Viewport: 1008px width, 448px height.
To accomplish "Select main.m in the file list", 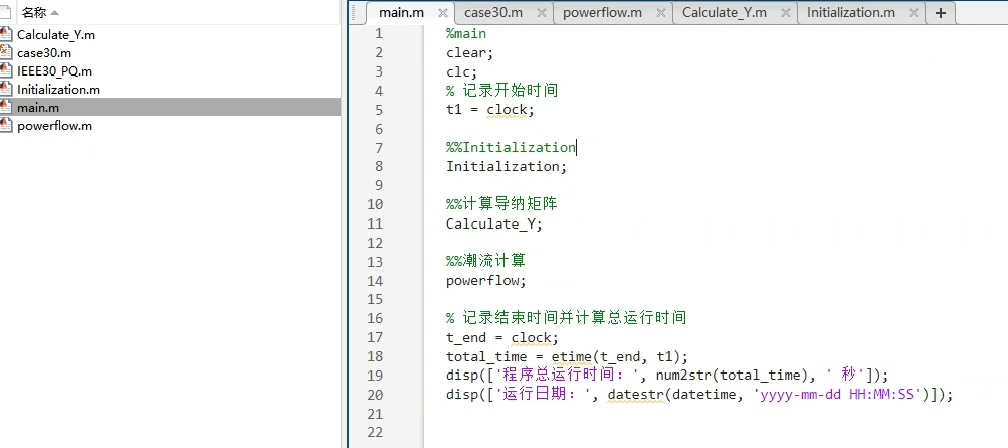I will pyautogui.click(x=38, y=107).
